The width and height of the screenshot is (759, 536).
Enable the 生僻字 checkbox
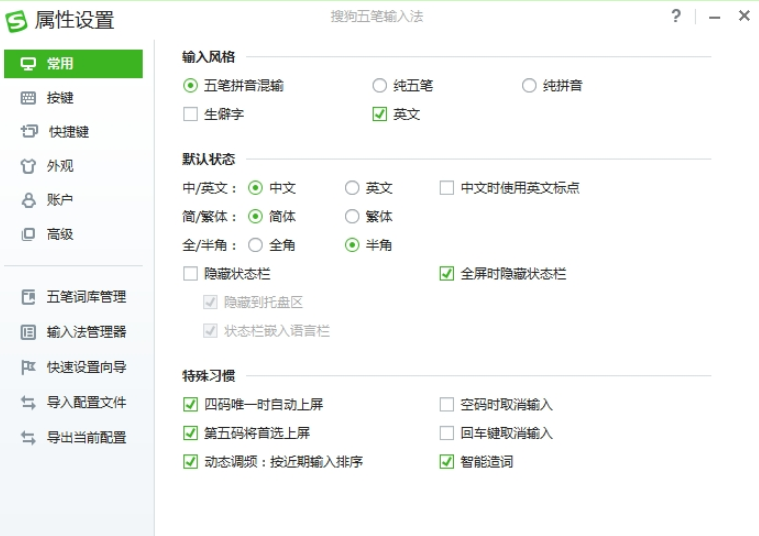pyautogui.click(x=190, y=114)
